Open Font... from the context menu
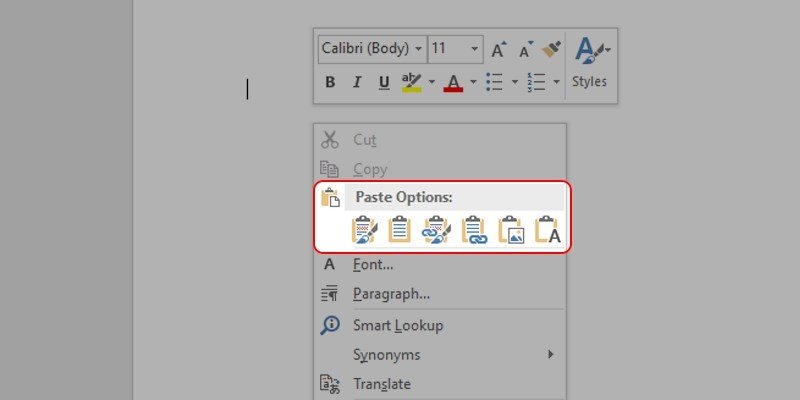 tap(373, 265)
